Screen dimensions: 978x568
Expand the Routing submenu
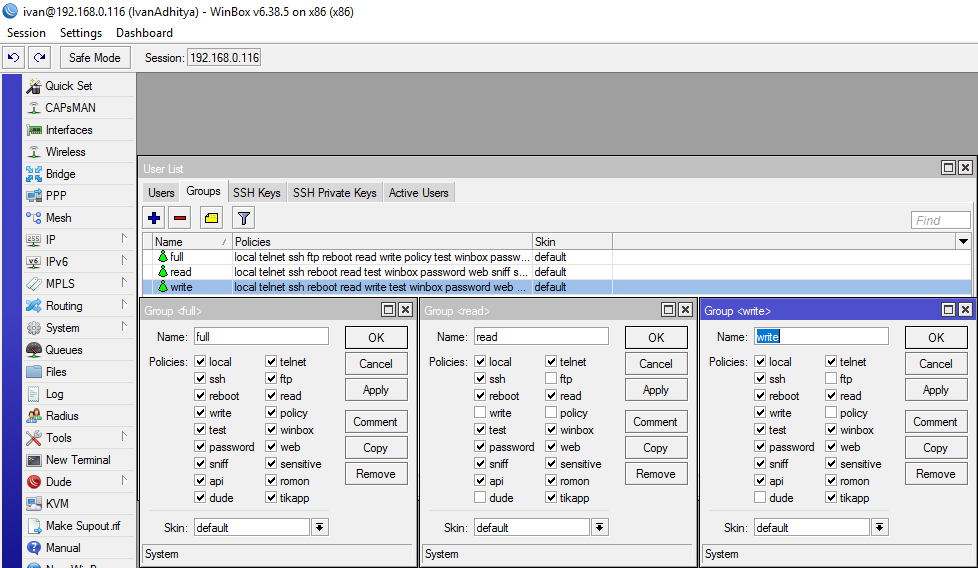(x=124, y=305)
